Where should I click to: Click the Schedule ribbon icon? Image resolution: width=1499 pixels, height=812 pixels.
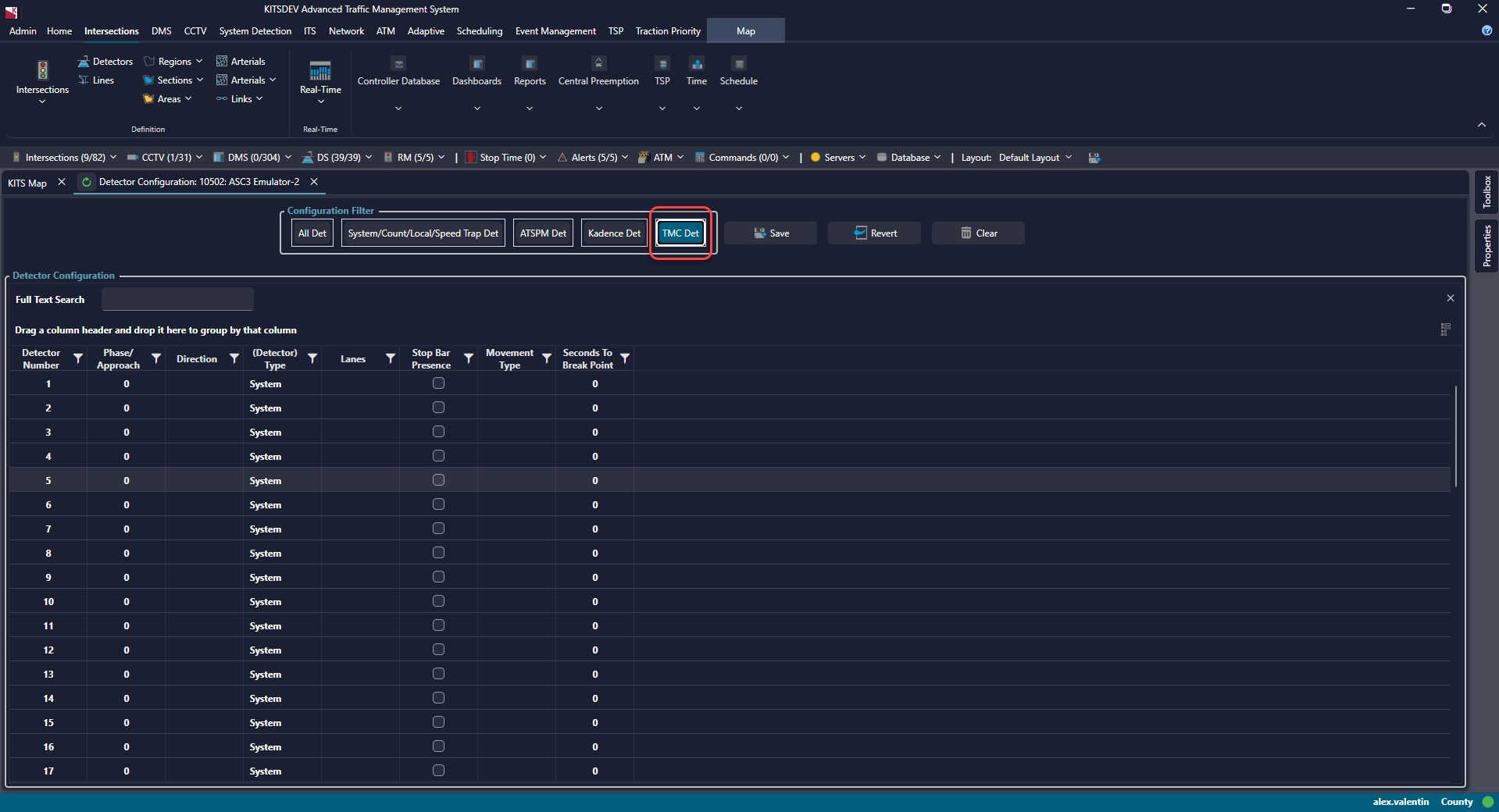coord(738,64)
